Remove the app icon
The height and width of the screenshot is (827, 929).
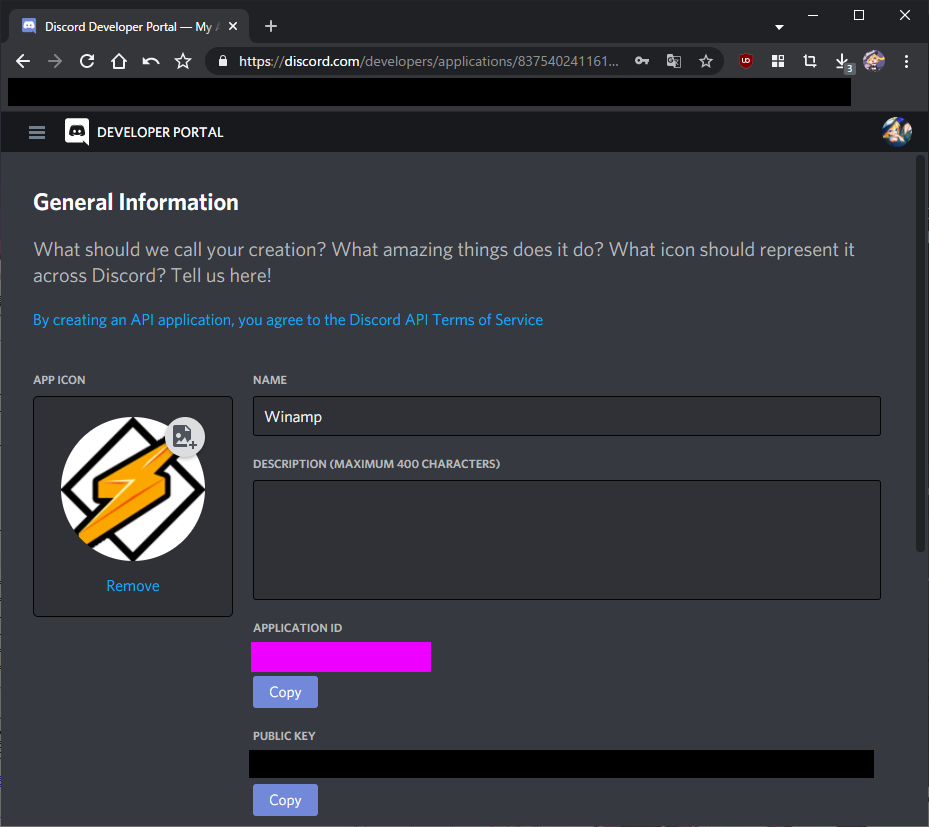(133, 586)
